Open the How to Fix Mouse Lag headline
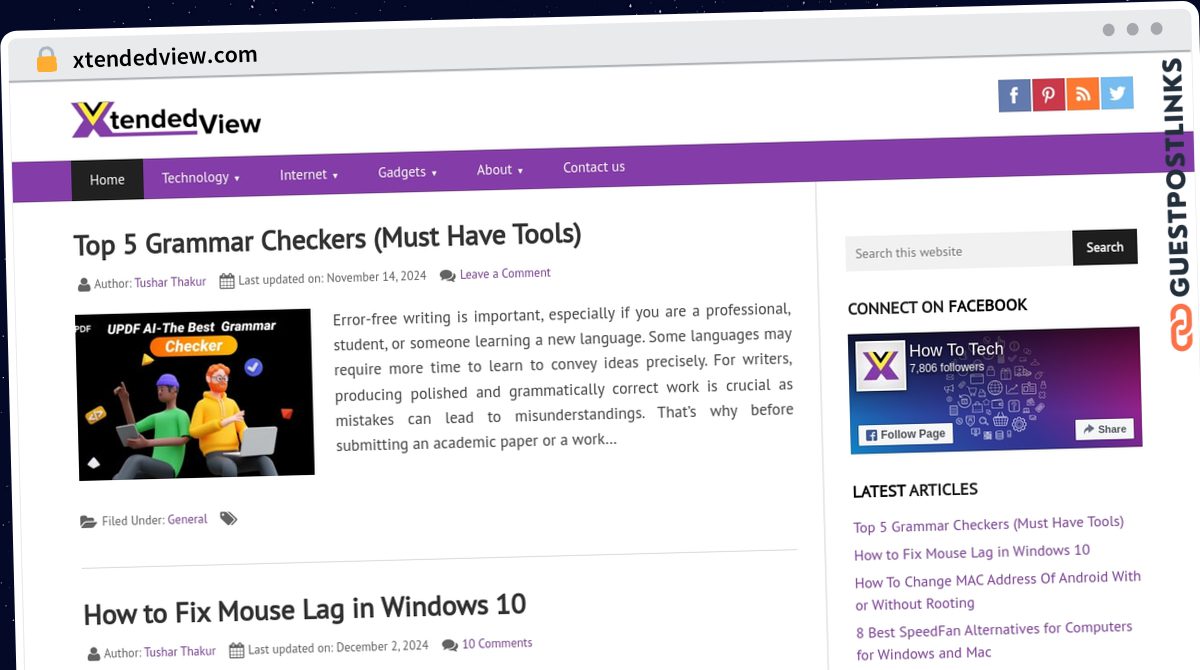 point(305,608)
